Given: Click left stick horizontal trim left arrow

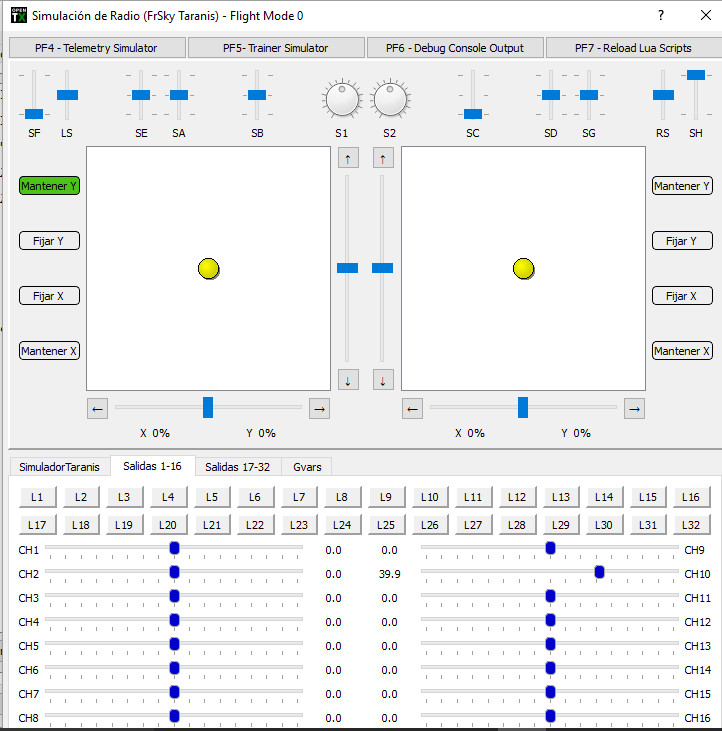Looking at the screenshot, I should pyautogui.click(x=97, y=408).
